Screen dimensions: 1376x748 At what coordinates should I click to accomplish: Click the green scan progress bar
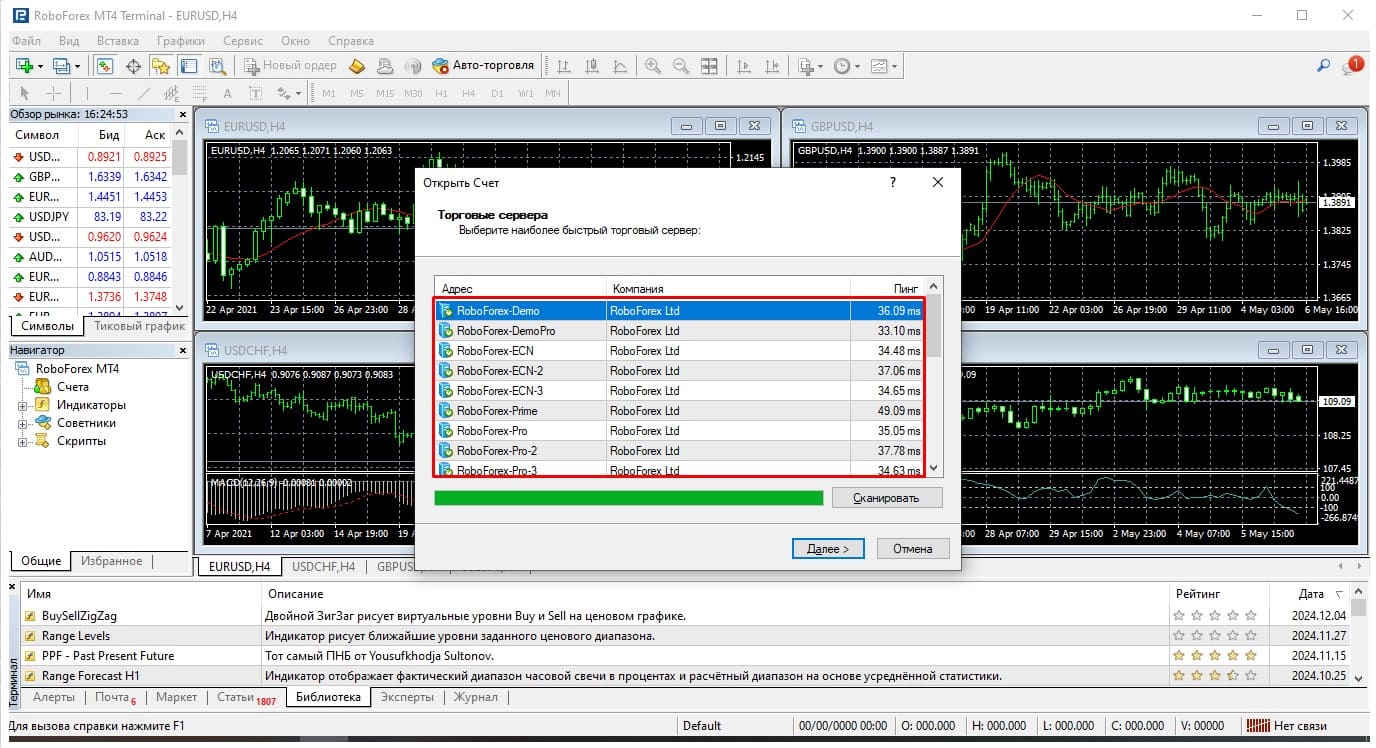pos(629,497)
